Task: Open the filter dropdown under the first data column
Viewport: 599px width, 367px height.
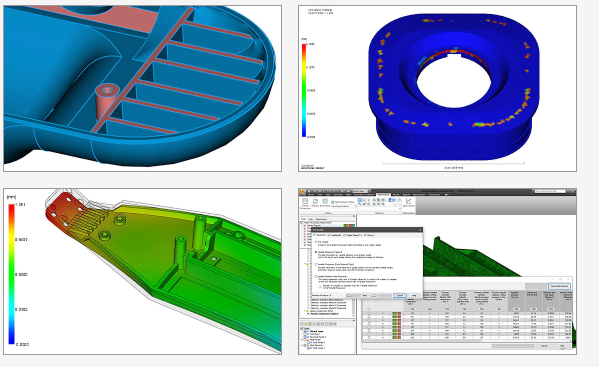Action: click(412, 309)
